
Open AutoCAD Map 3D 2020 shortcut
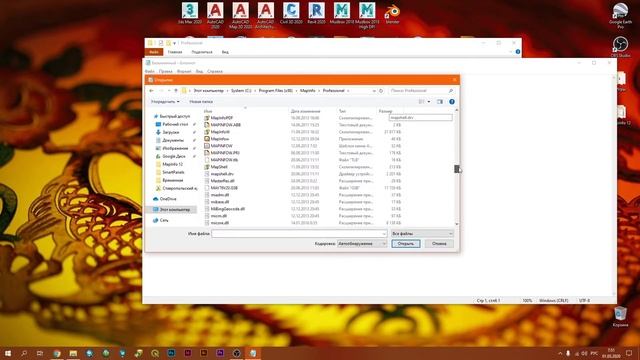(x=240, y=15)
